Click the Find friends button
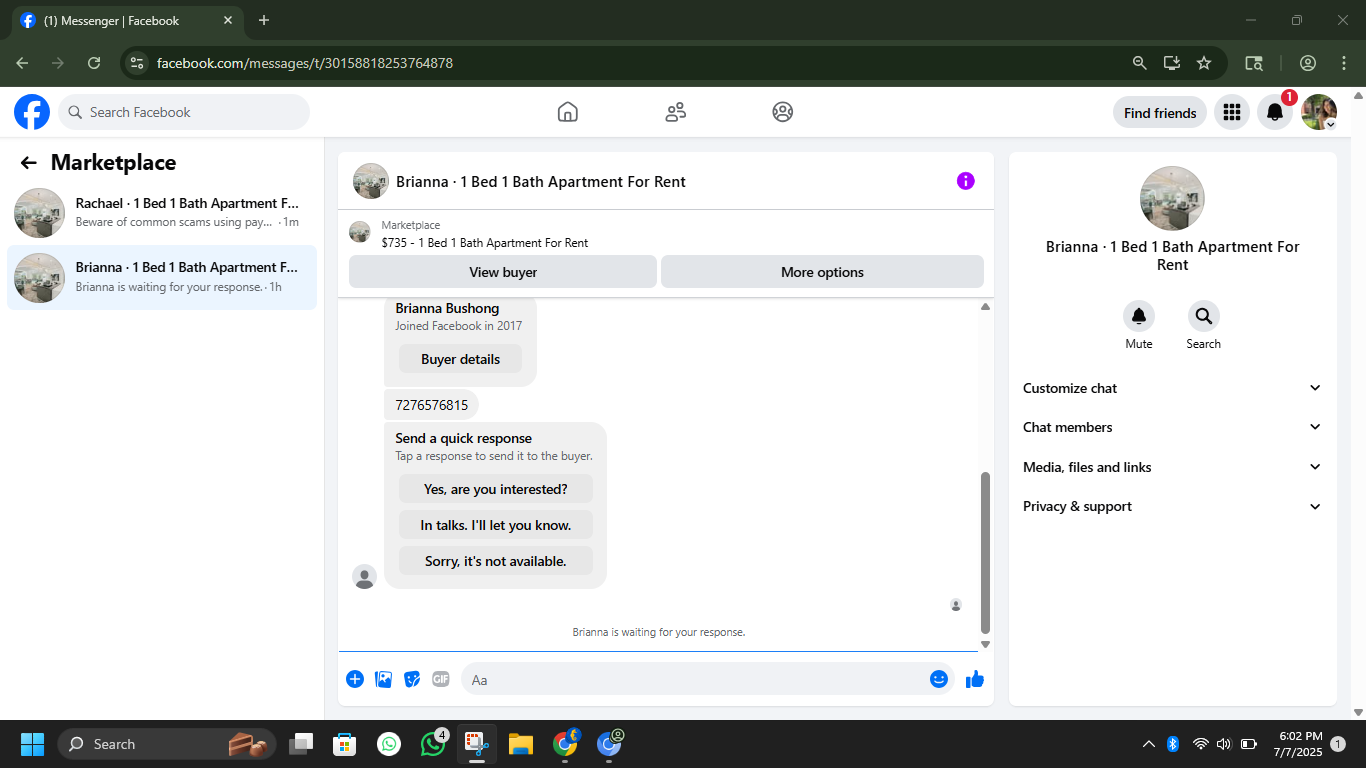Viewport: 1366px width, 768px height. [1160, 112]
